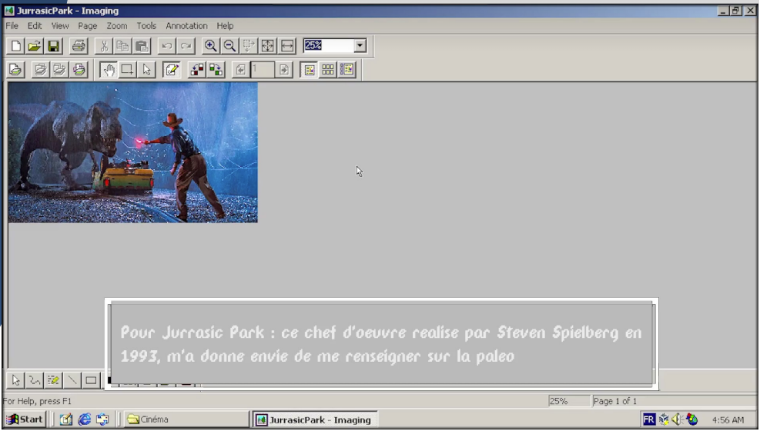The image size is (759, 431).
Task: Rotate the image right
Action: [216, 70]
